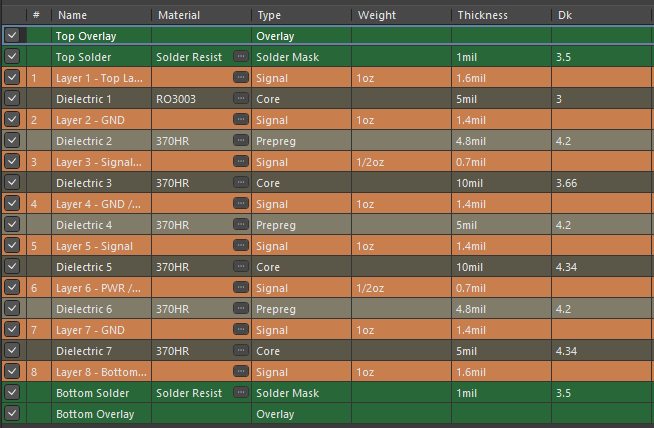The width and height of the screenshot is (654, 428).
Task: Browse materials for Dielectric 2 prepreg
Action: coord(240,141)
